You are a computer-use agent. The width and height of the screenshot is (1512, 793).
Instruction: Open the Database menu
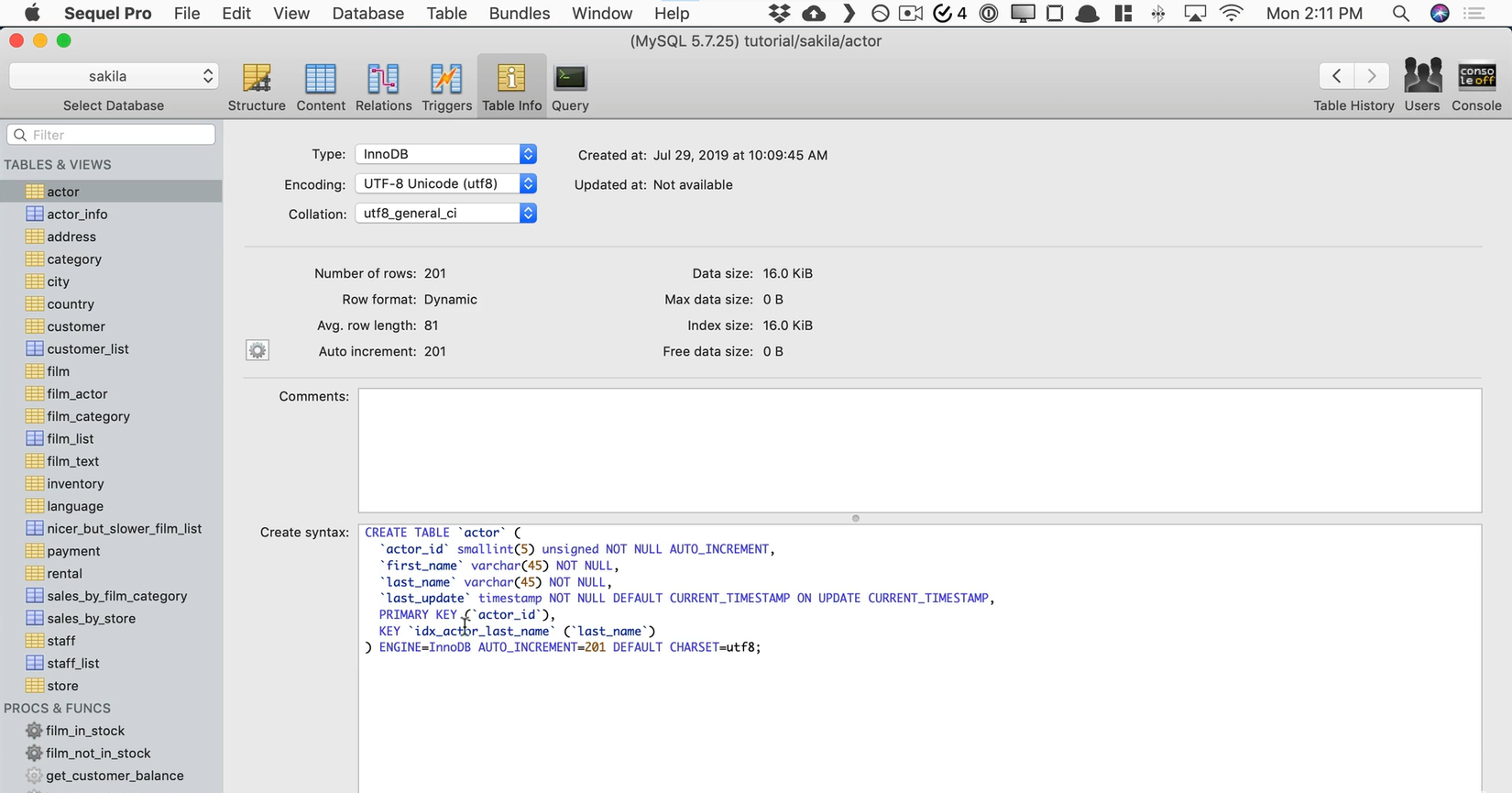click(x=367, y=13)
